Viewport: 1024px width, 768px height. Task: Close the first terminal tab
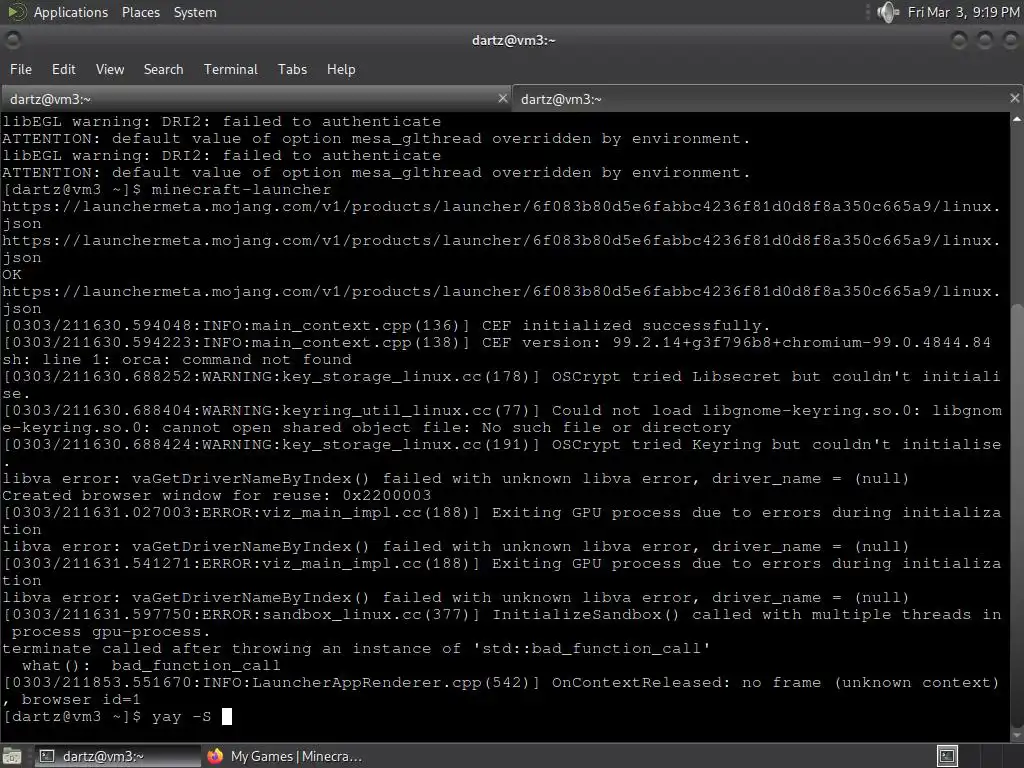[x=502, y=99]
